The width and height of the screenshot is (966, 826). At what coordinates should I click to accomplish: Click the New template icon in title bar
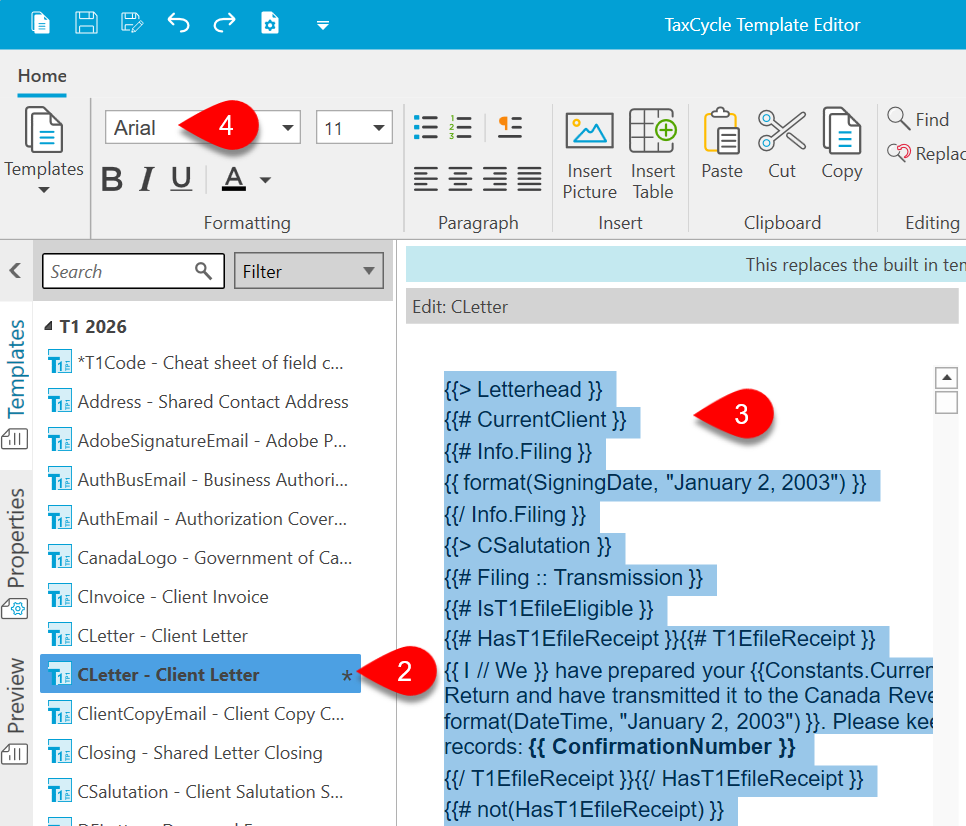coord(41,24)
